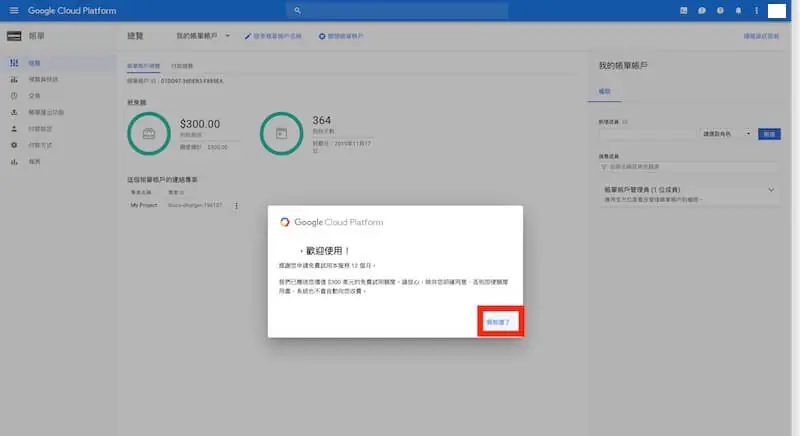The height and width of the screenshot is (436, 800).
Task: Open the sidebar item with person icon
Action: coord(58,129)
